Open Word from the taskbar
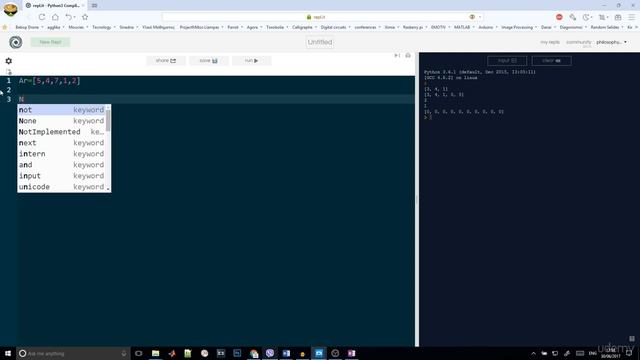This screenshot has height=360, width=640. pyautogui.click(x=286, y=353)
